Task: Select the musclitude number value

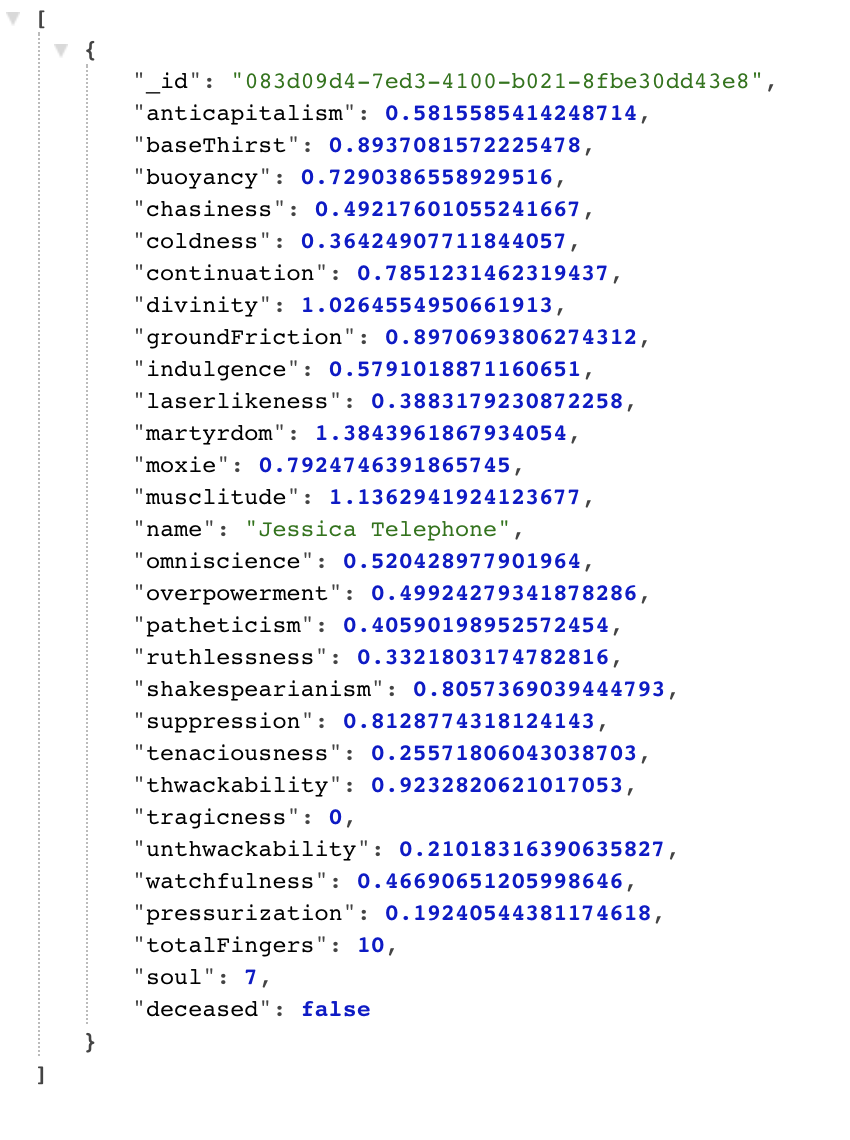Action: (454, 497)
